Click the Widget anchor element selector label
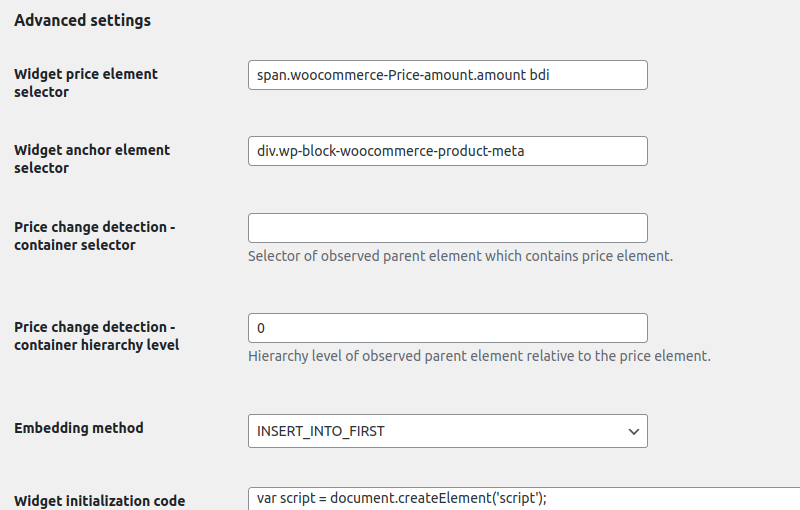Viewport: 800px width, 510px height. (92, 159)
